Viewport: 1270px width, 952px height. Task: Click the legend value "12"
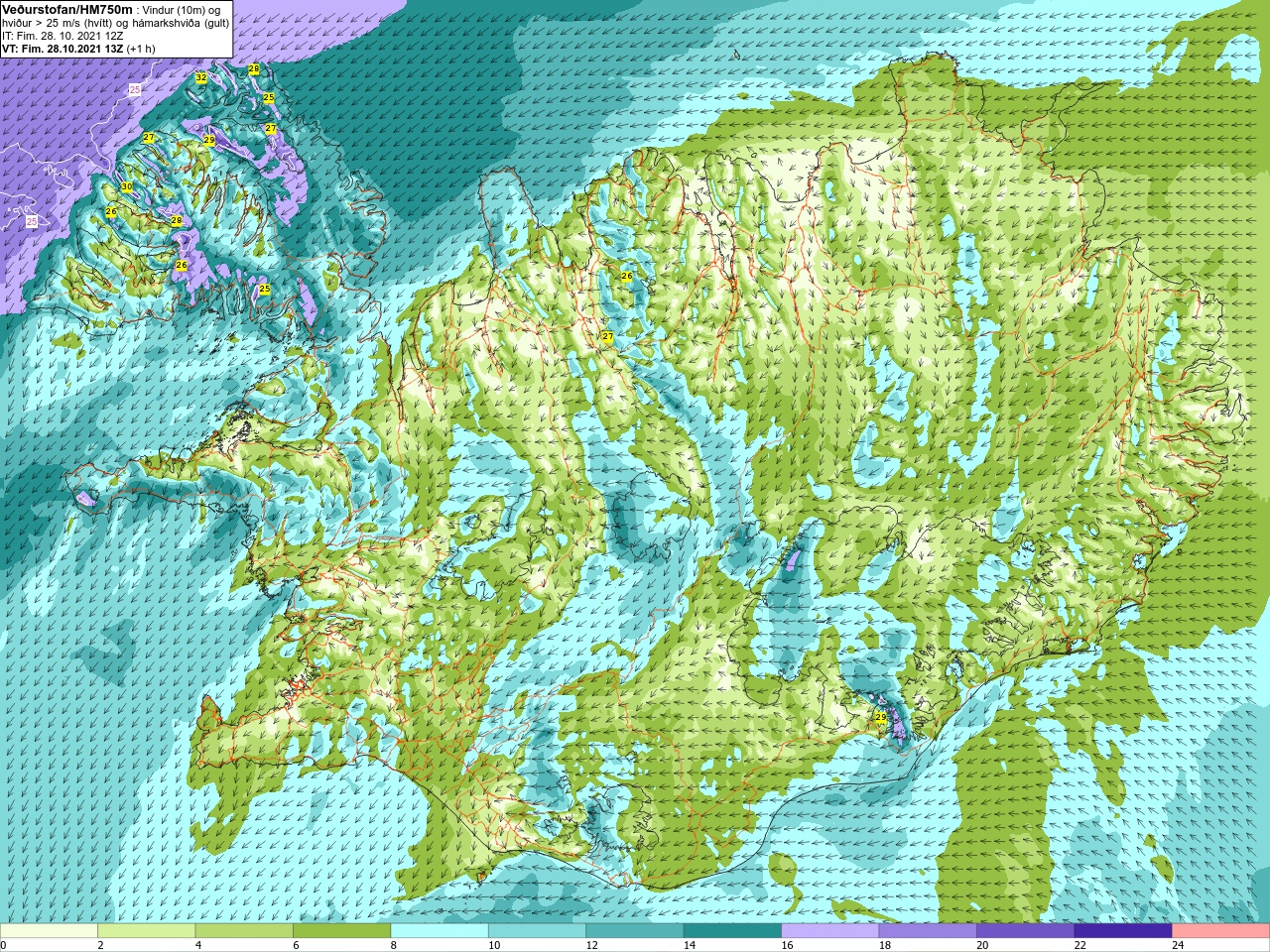[592, 945]
